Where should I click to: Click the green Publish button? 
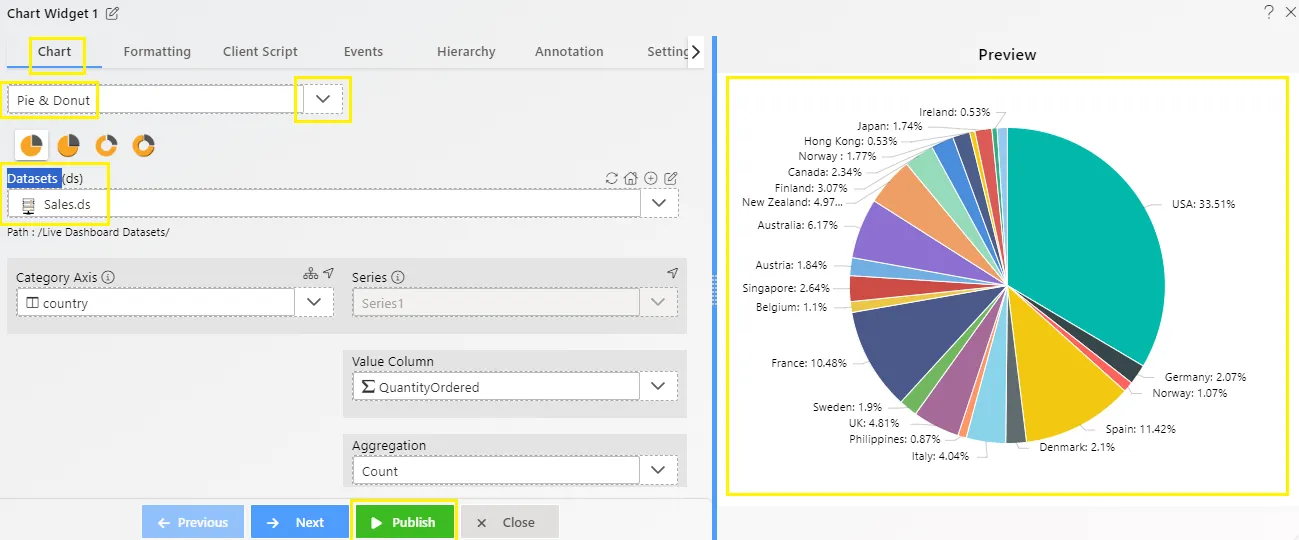point(405,522)
